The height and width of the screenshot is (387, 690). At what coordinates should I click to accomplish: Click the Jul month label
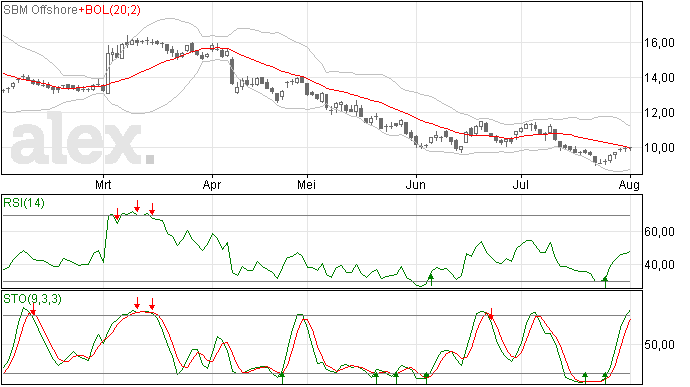(x=521, y=185)
